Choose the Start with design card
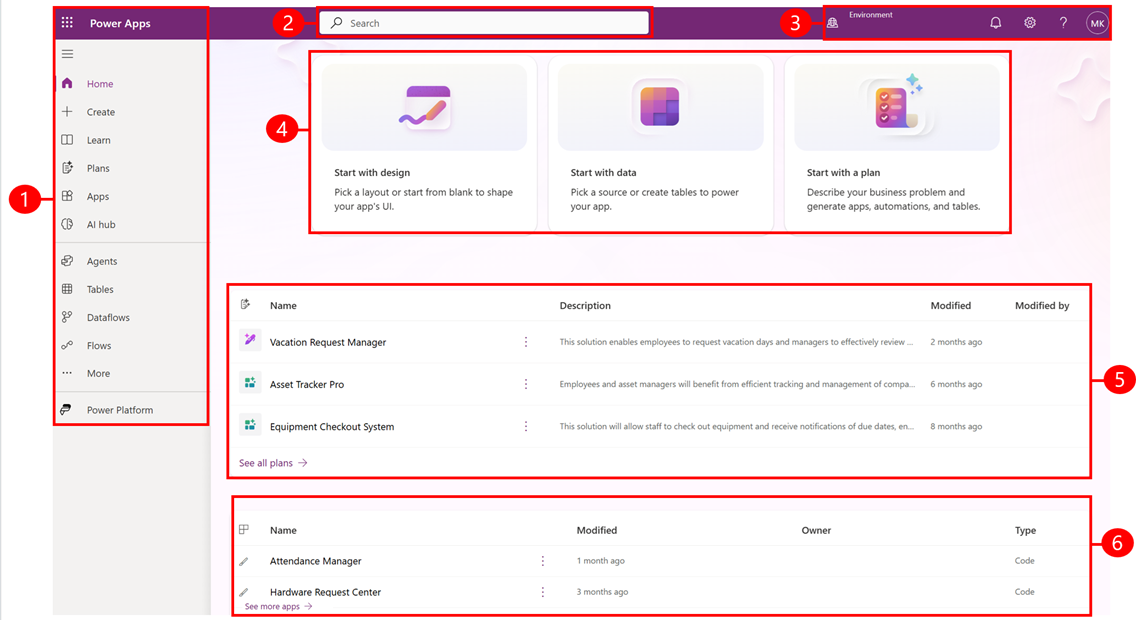The height and width of the screenshot is (620, 1136). pyautogui.click(x=424, y=143)
